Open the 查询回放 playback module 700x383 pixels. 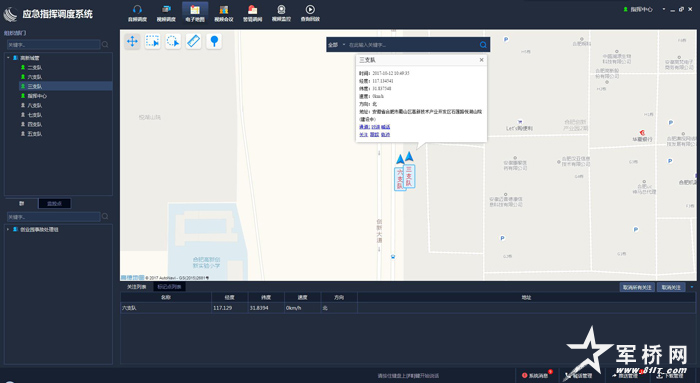tap(310, 13)
